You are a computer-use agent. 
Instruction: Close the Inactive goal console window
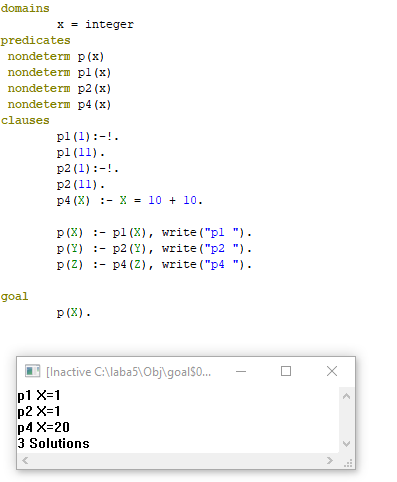pyautogui.click(x=332, y=371)
